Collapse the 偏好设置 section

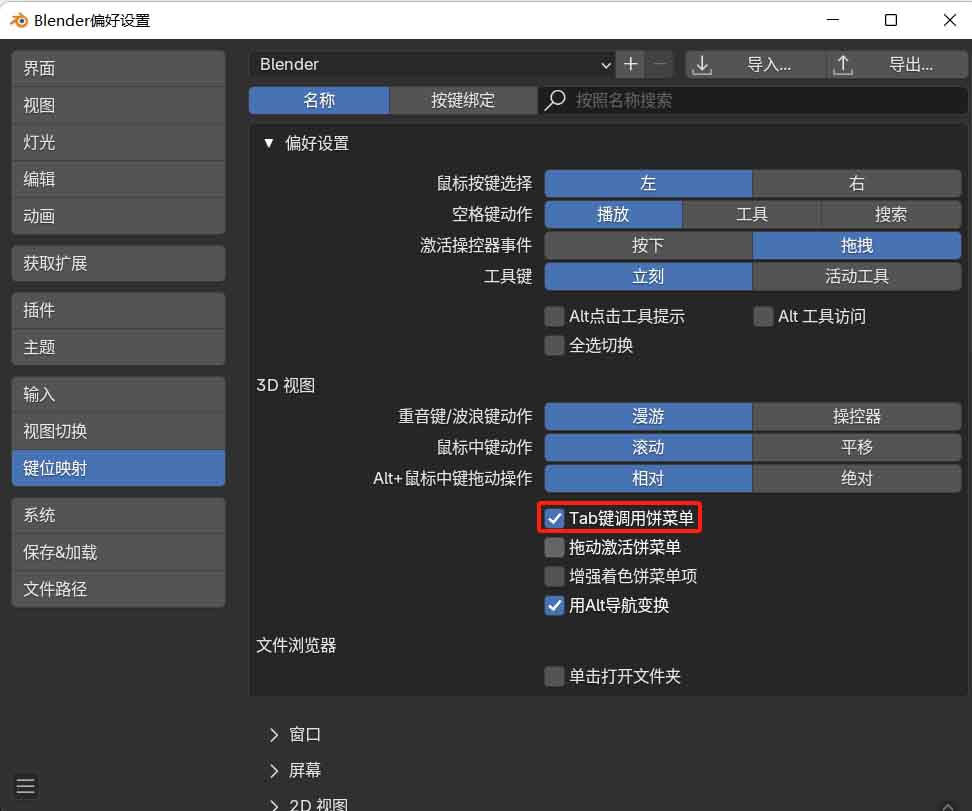click(x=268, y=143)
